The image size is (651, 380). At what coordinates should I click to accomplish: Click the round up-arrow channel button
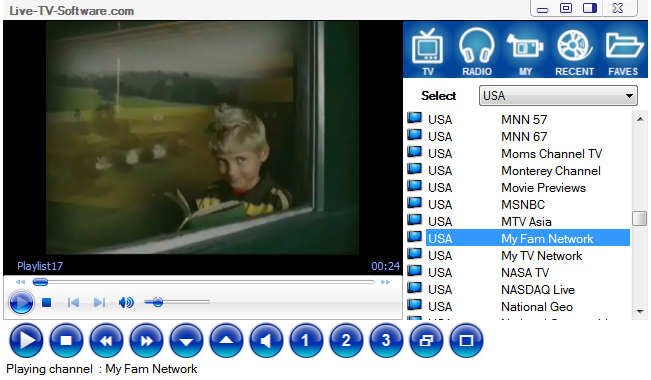pyautogui.click(x=226, y=341)
